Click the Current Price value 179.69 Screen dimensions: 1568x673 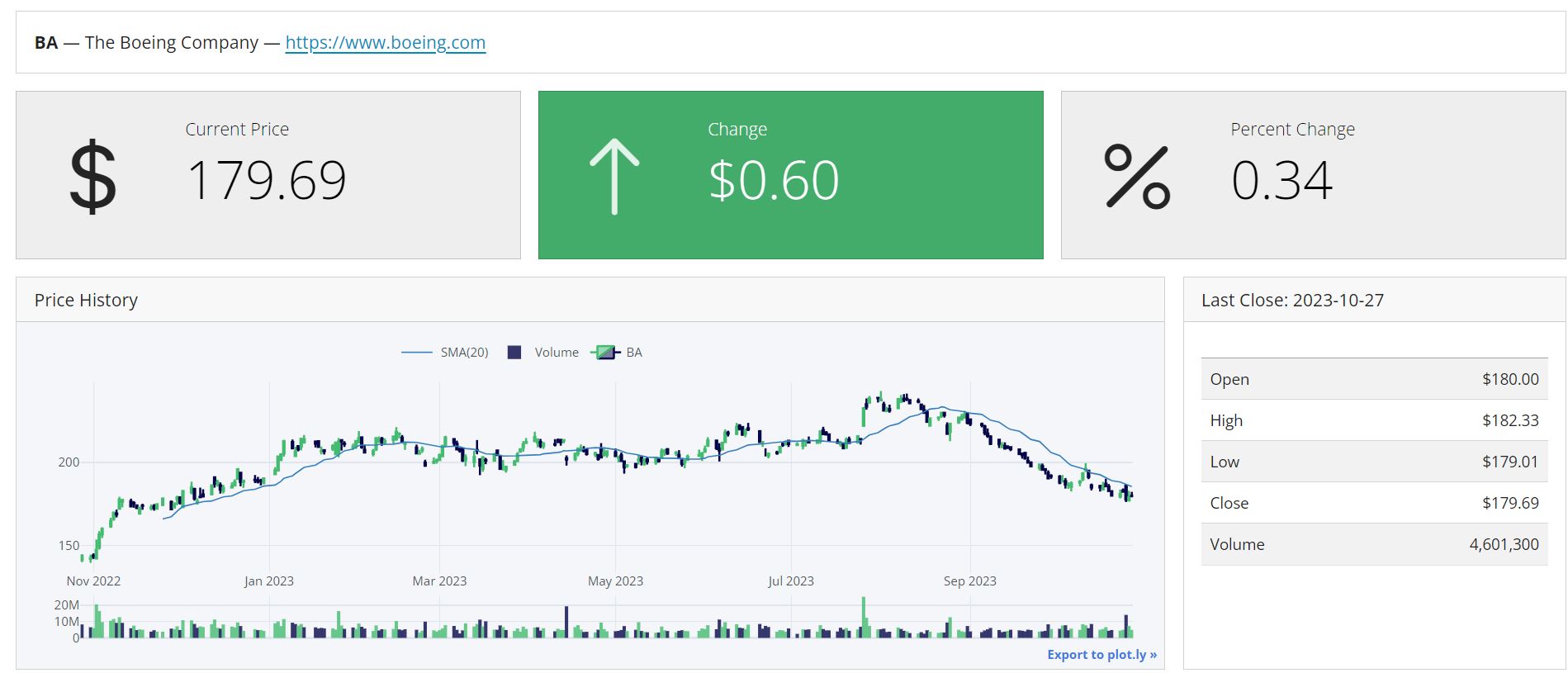pos(266,180)
